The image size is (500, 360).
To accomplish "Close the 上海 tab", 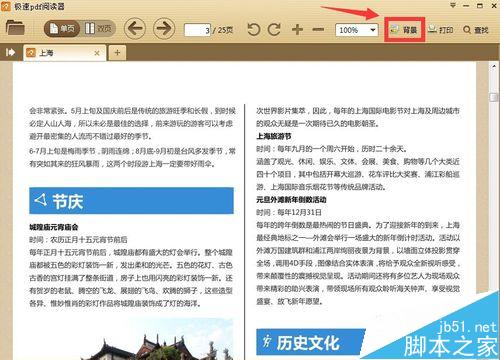I will coord(97,53).
